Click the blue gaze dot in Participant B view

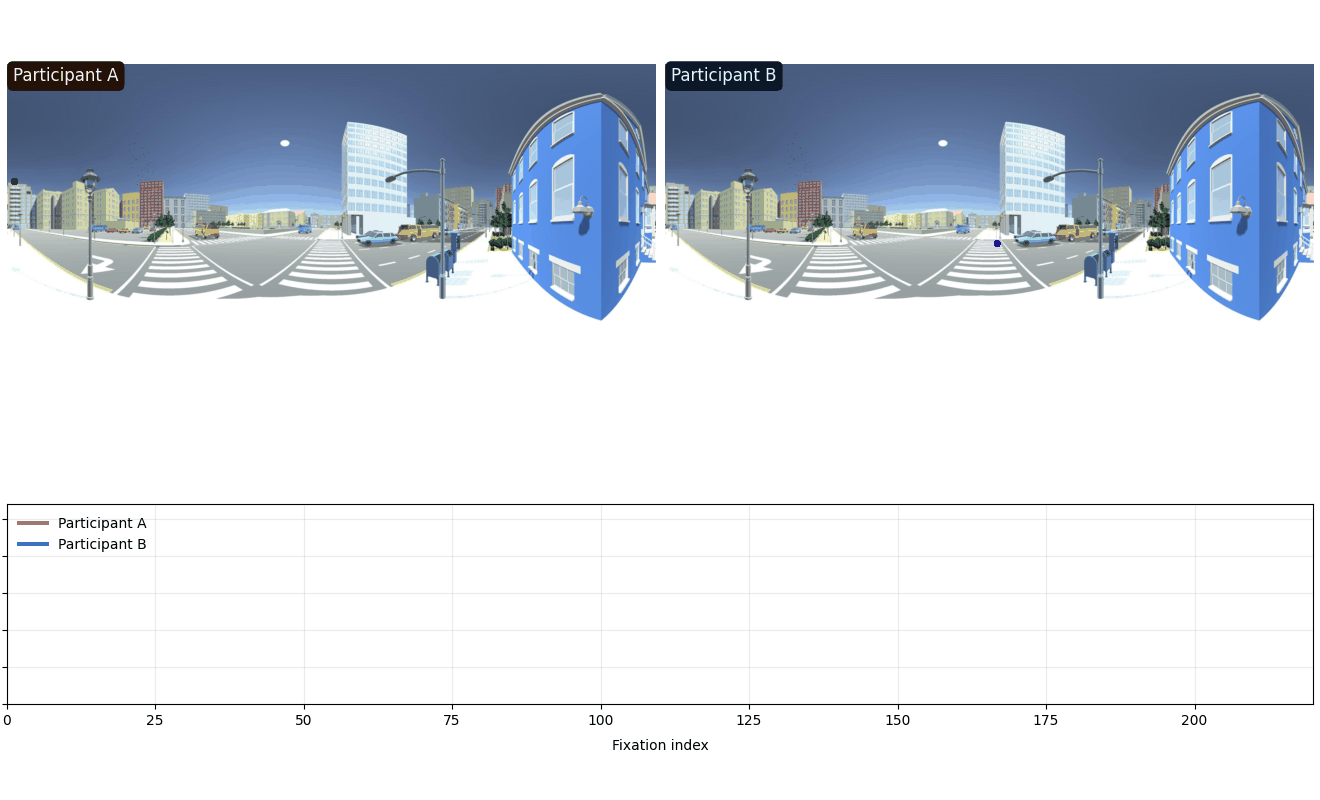997,243
